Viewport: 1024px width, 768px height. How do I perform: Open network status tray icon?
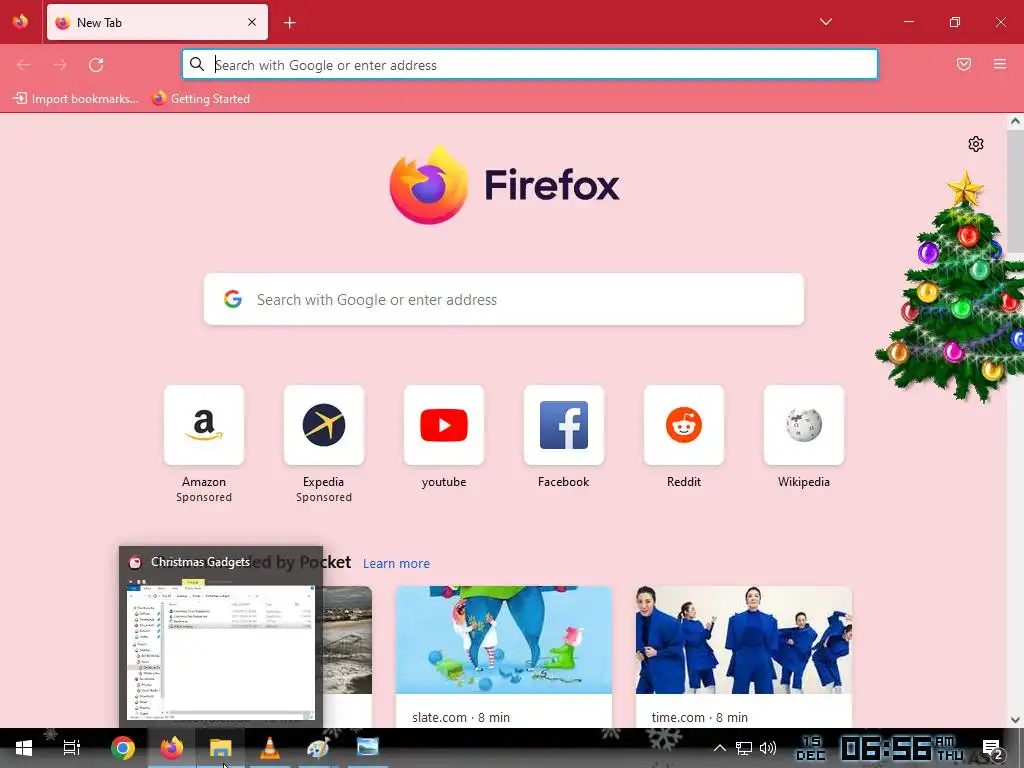pyautogui.click(x=743, y=748)
